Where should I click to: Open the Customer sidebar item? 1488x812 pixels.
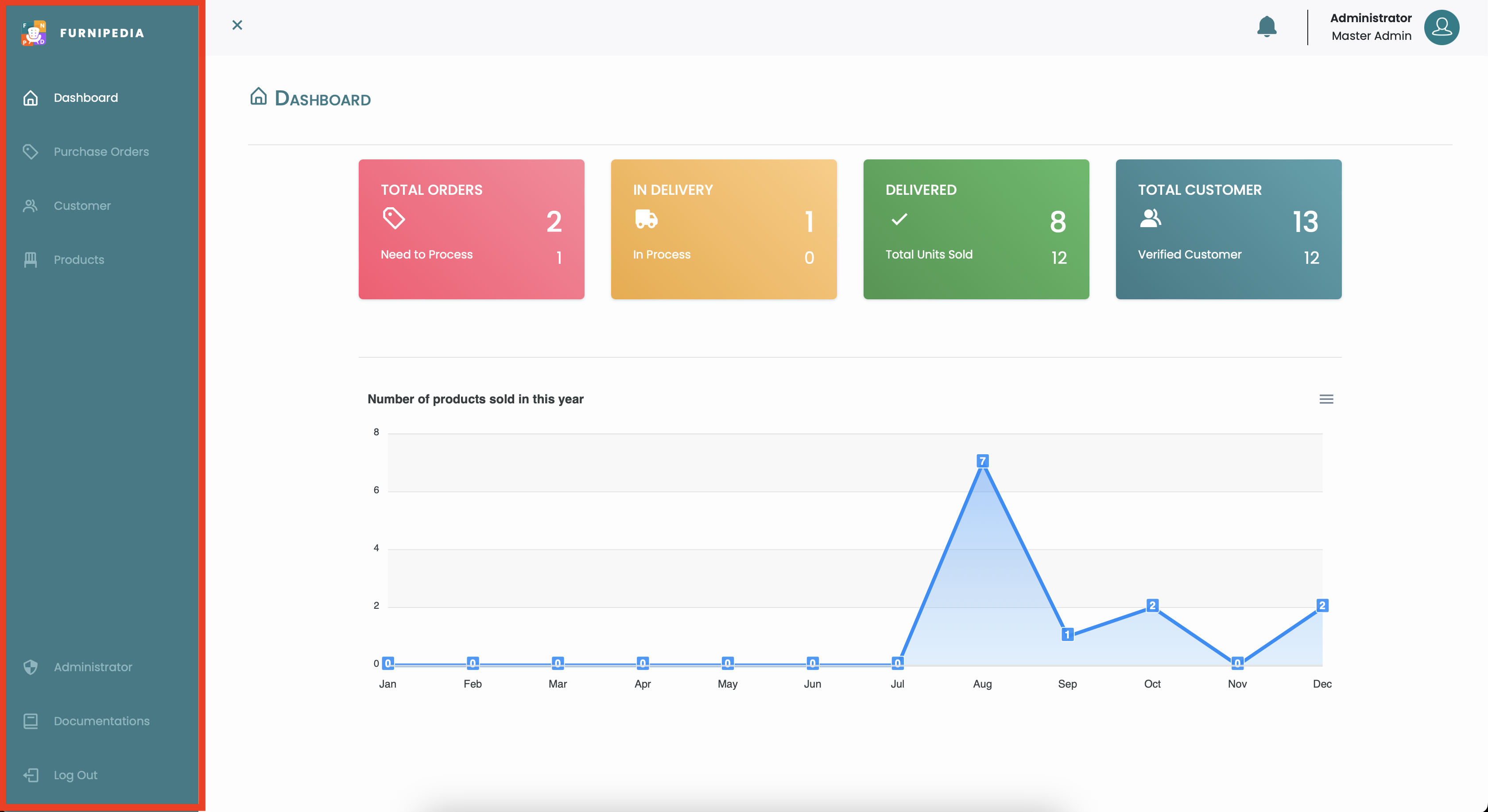(x=82, y=205)
